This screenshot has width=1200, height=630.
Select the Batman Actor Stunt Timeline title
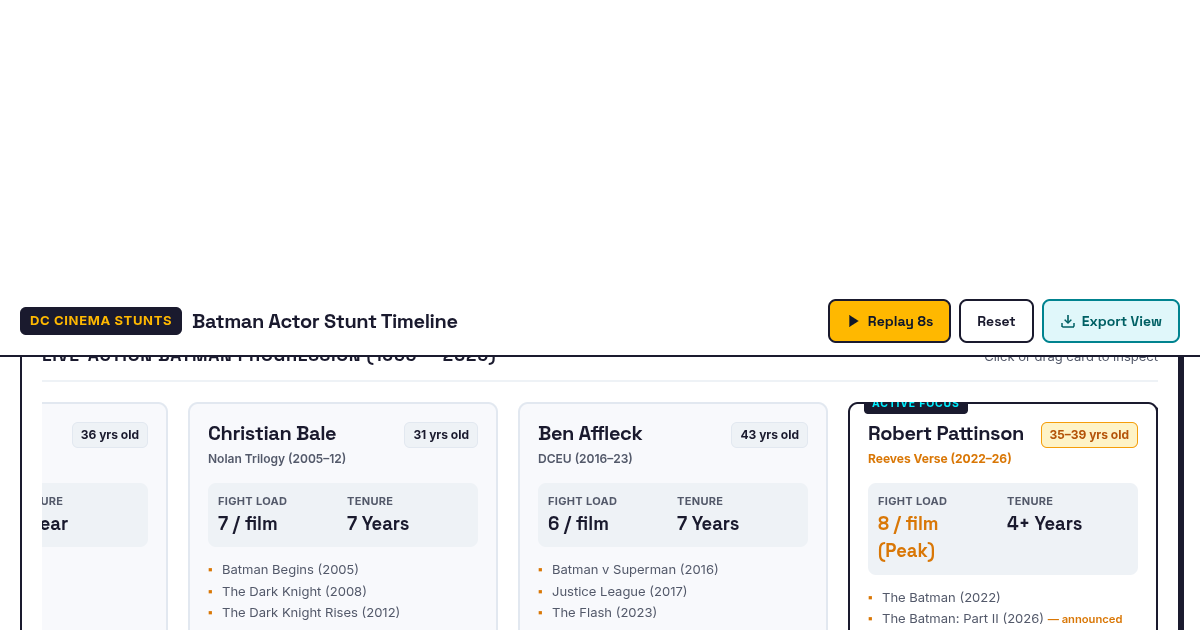(325, 321)
